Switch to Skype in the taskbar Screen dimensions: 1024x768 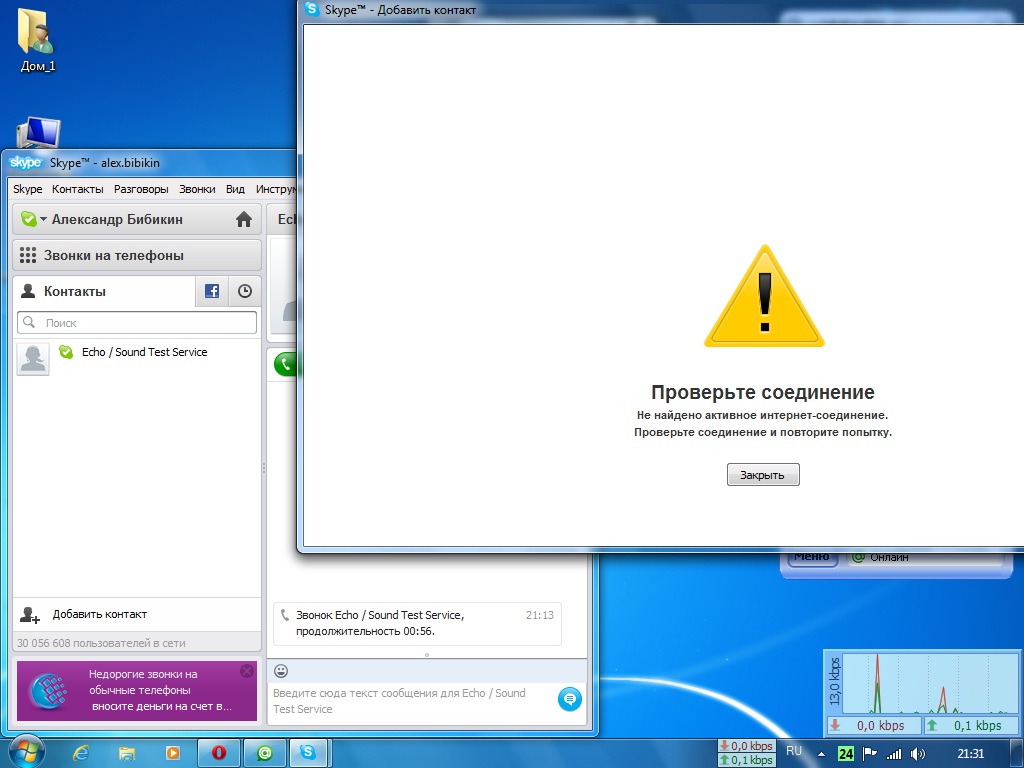307,753
